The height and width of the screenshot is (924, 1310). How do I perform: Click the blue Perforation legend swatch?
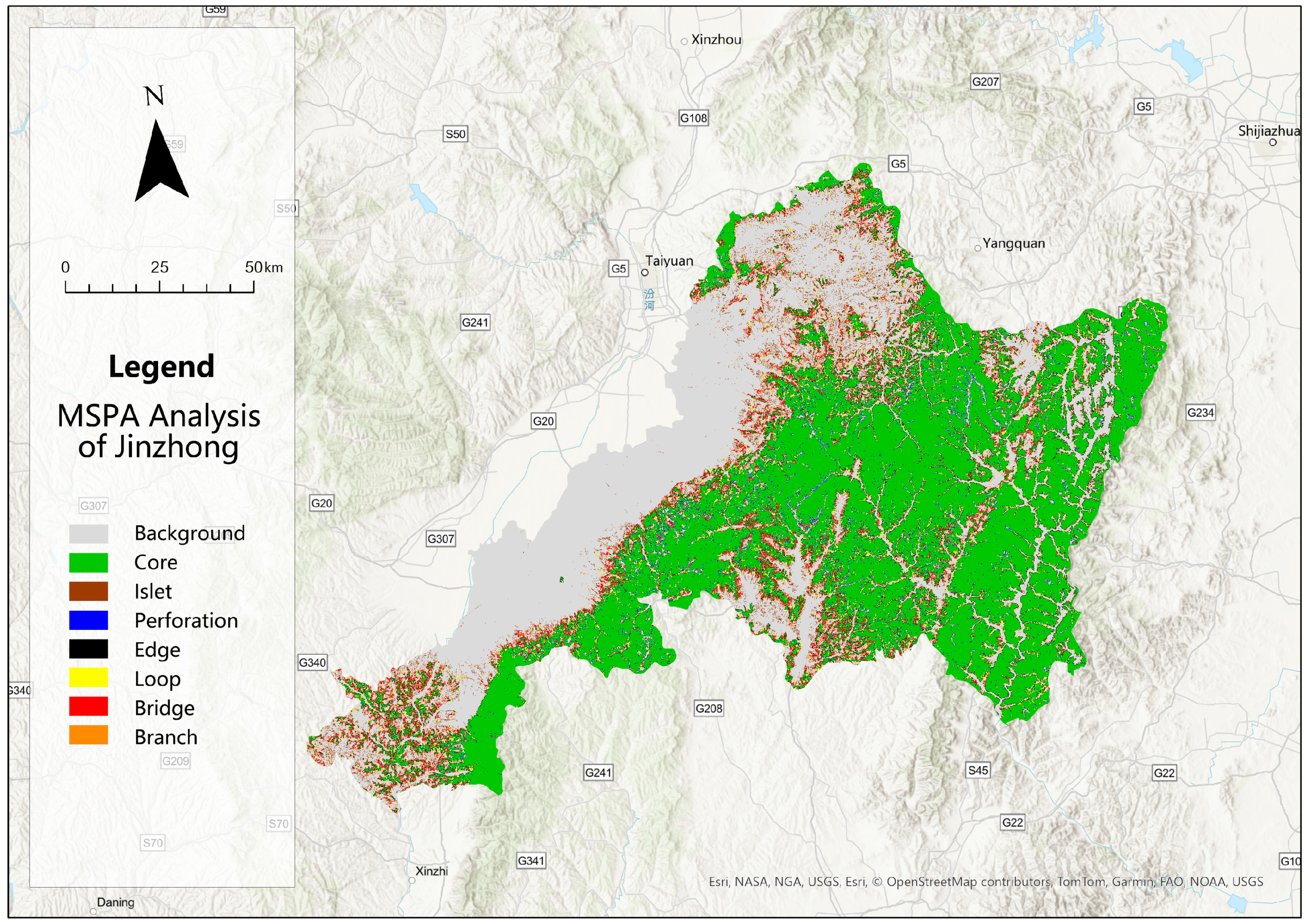click(x=89, y=621)
